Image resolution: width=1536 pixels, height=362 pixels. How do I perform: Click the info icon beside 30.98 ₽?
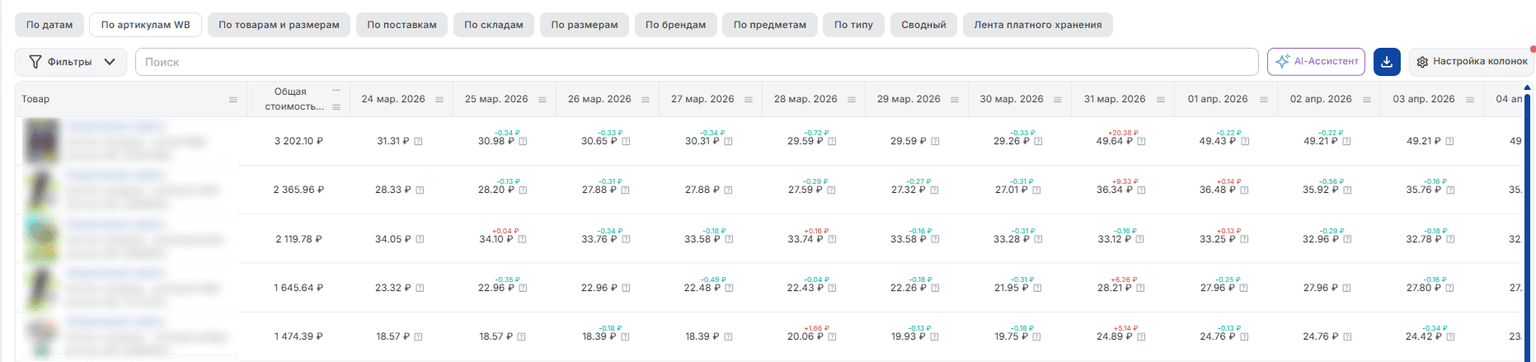[x=523, y=141]
